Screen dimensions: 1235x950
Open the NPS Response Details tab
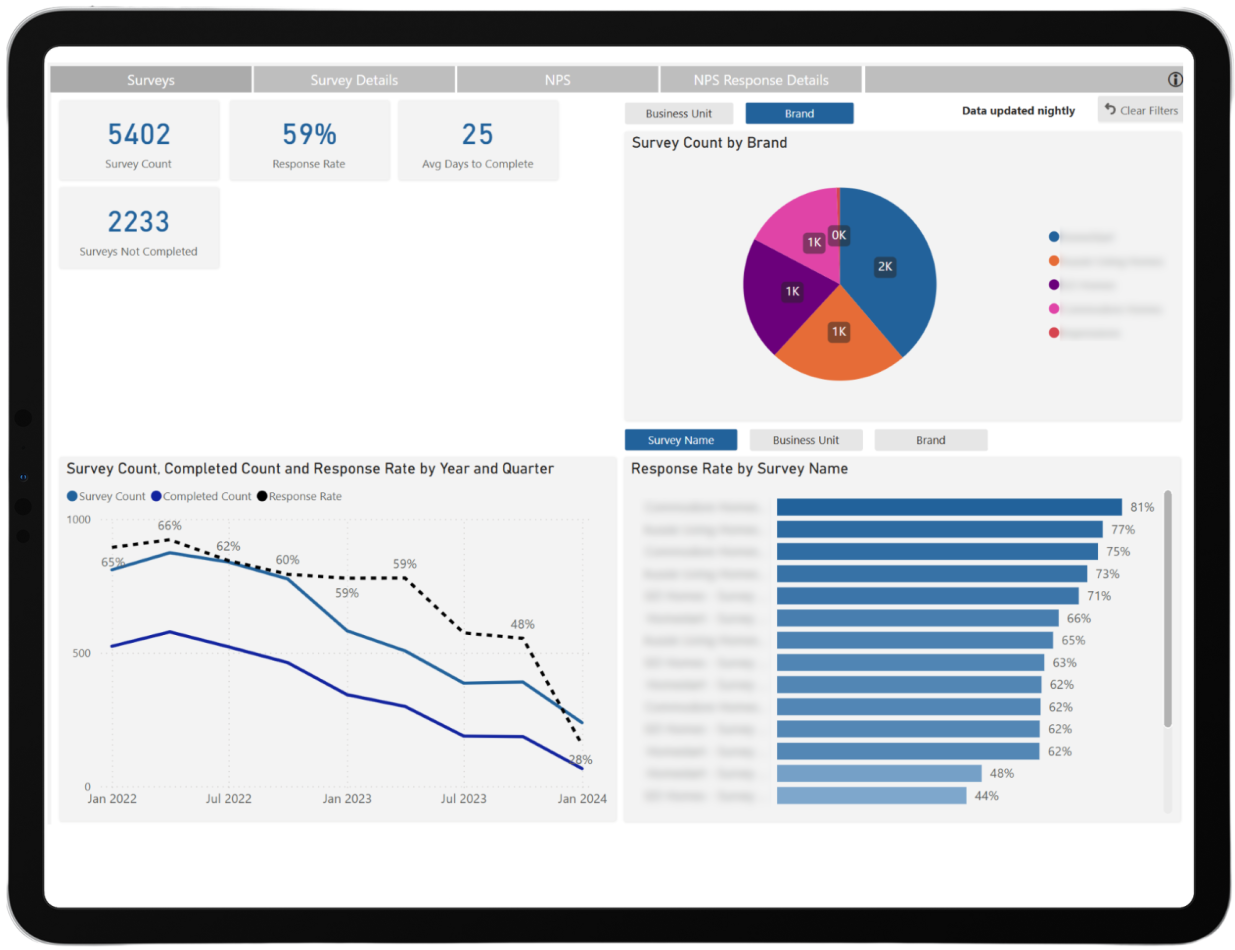[x=761, y=79]
